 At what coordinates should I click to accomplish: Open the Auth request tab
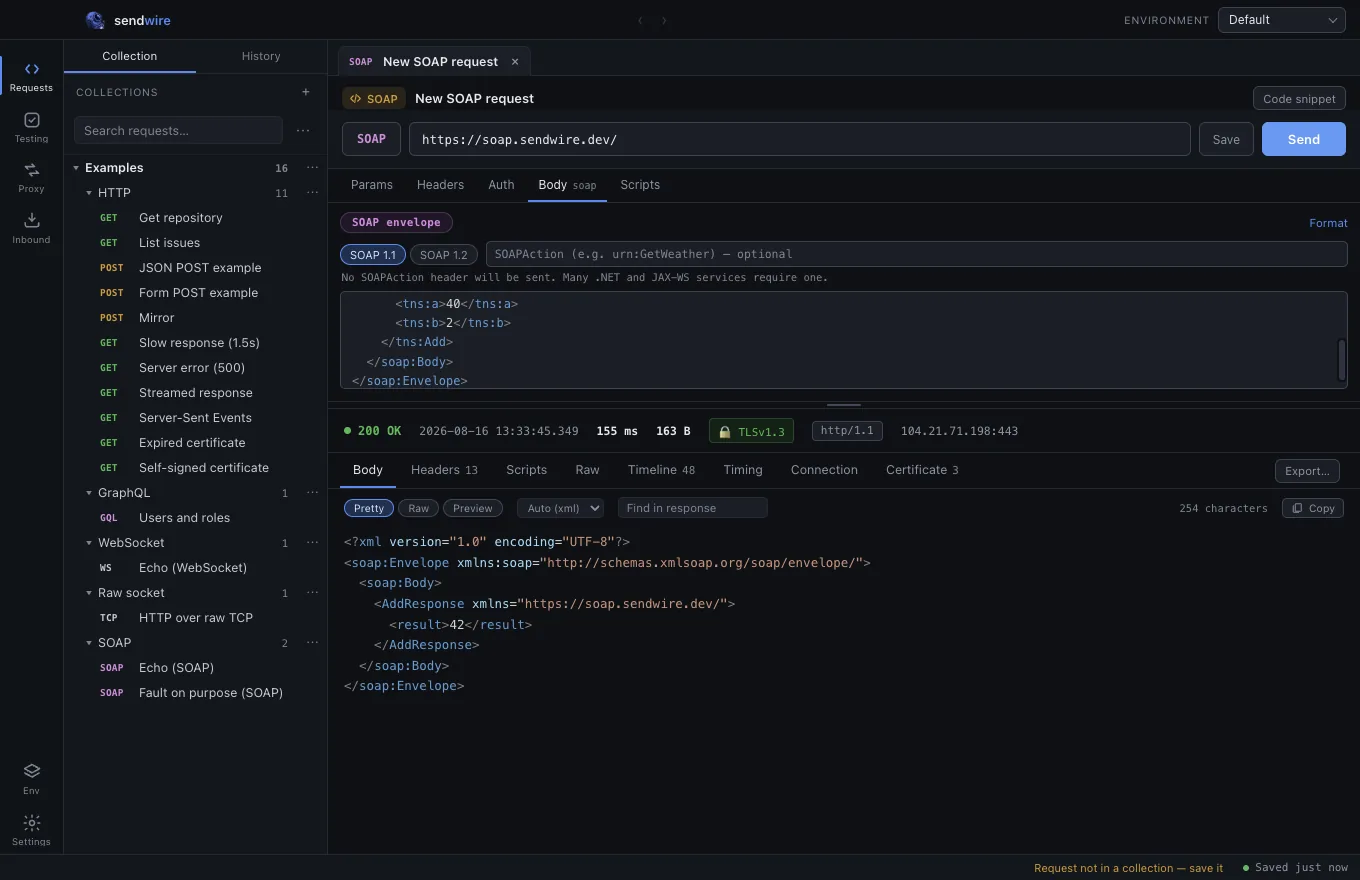(x=501, y=185)
